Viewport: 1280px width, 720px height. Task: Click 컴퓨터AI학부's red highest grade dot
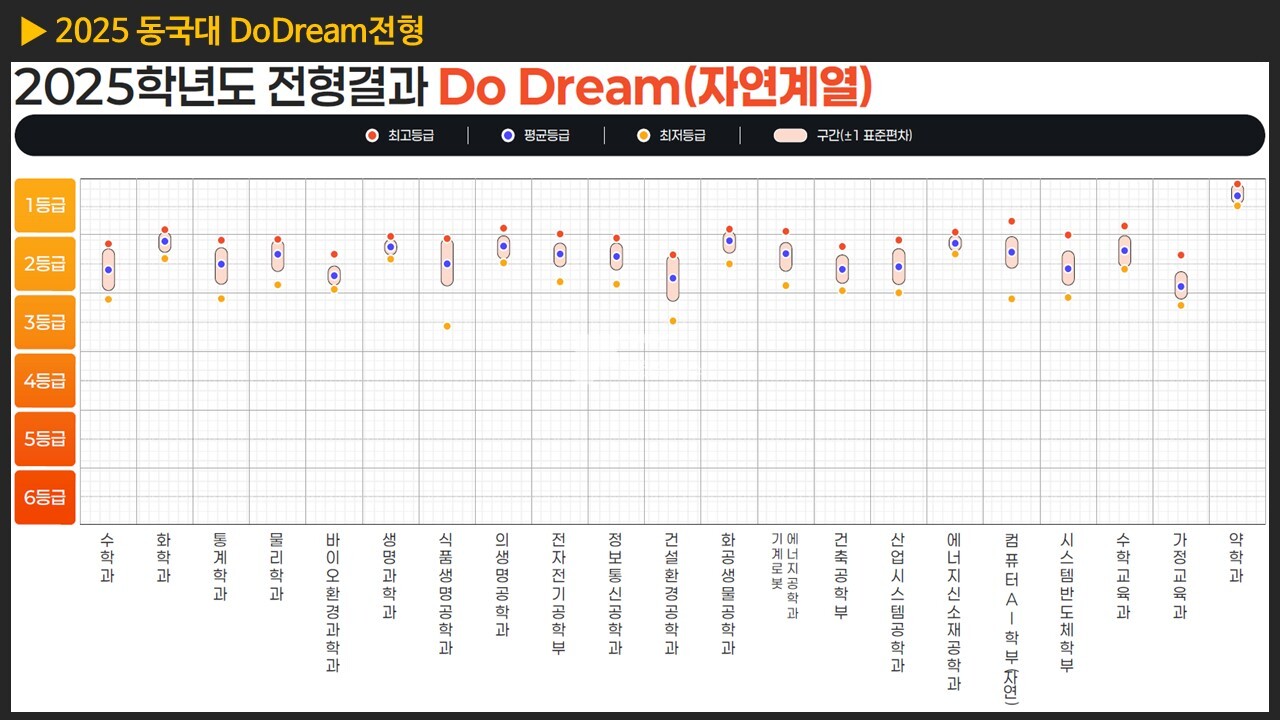(x=1011, y=221)
